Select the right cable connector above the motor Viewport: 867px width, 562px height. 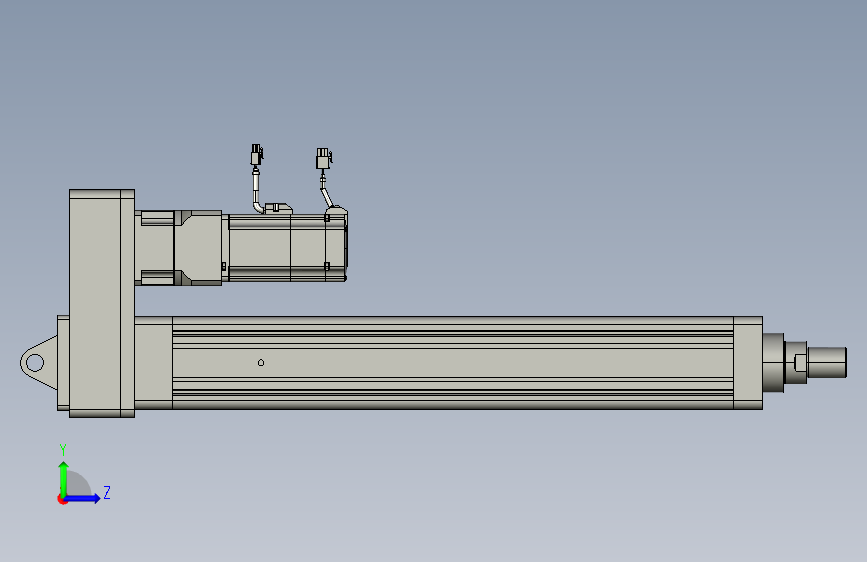(x=324, y=158)
